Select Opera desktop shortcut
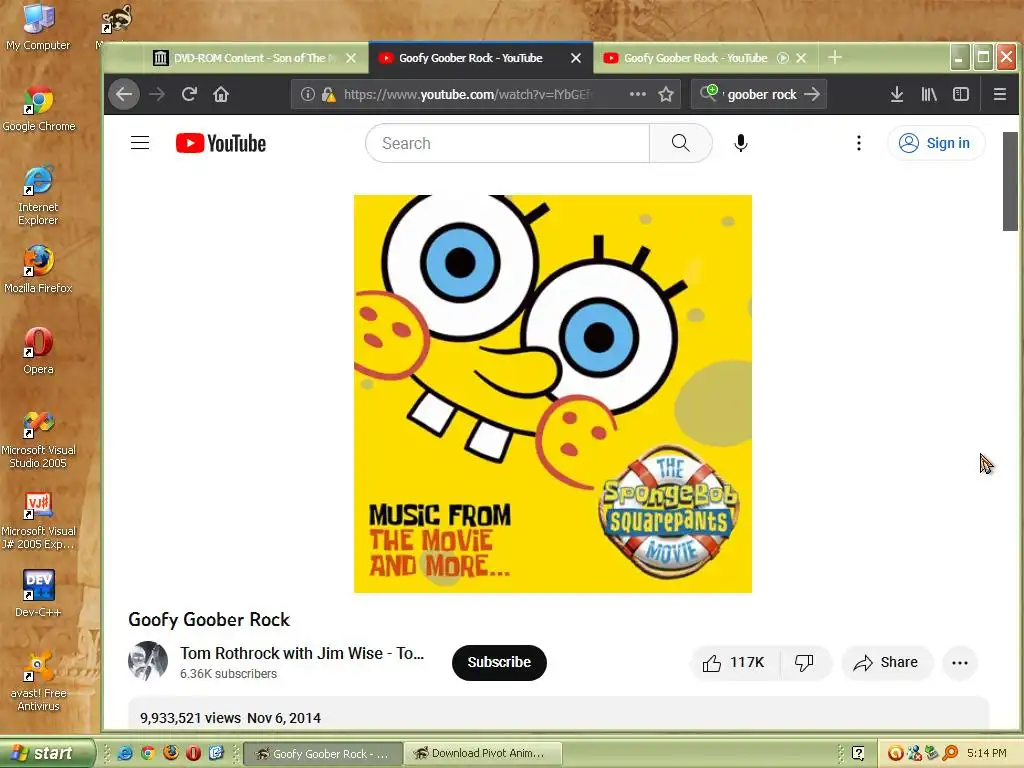Viewport: 1024px width, 768px height. pyautogui.click(x=39, y=351)
